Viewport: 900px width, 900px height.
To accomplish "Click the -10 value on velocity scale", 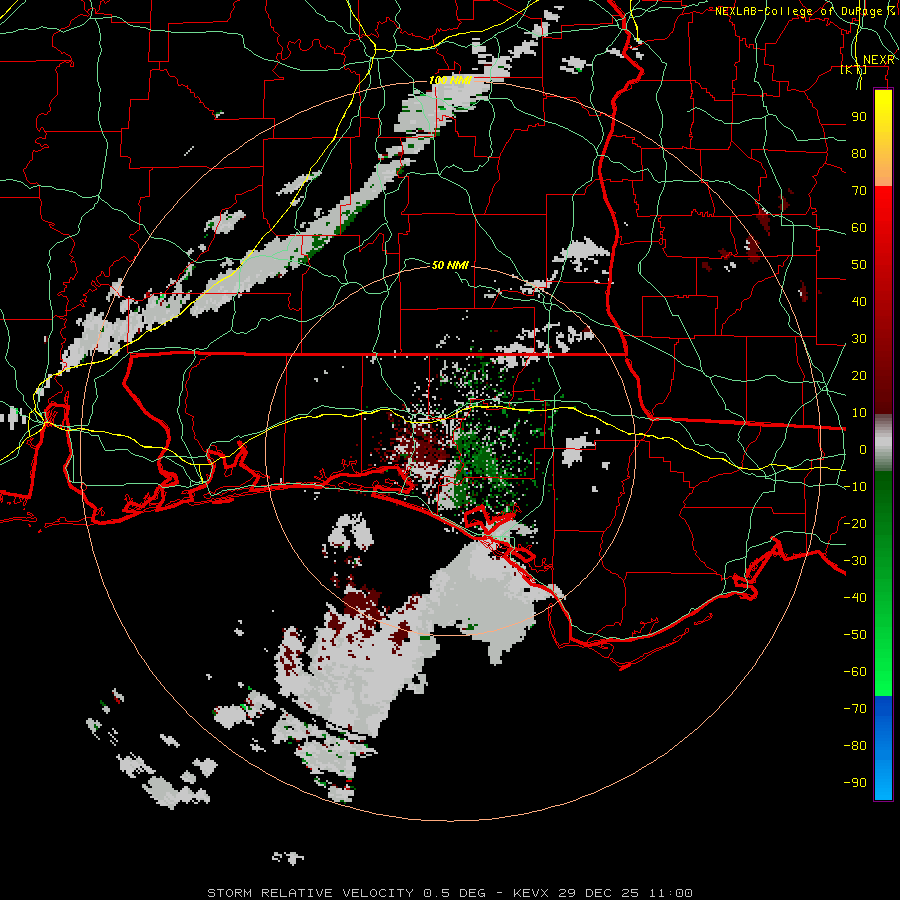I will [x=855, y=487].
